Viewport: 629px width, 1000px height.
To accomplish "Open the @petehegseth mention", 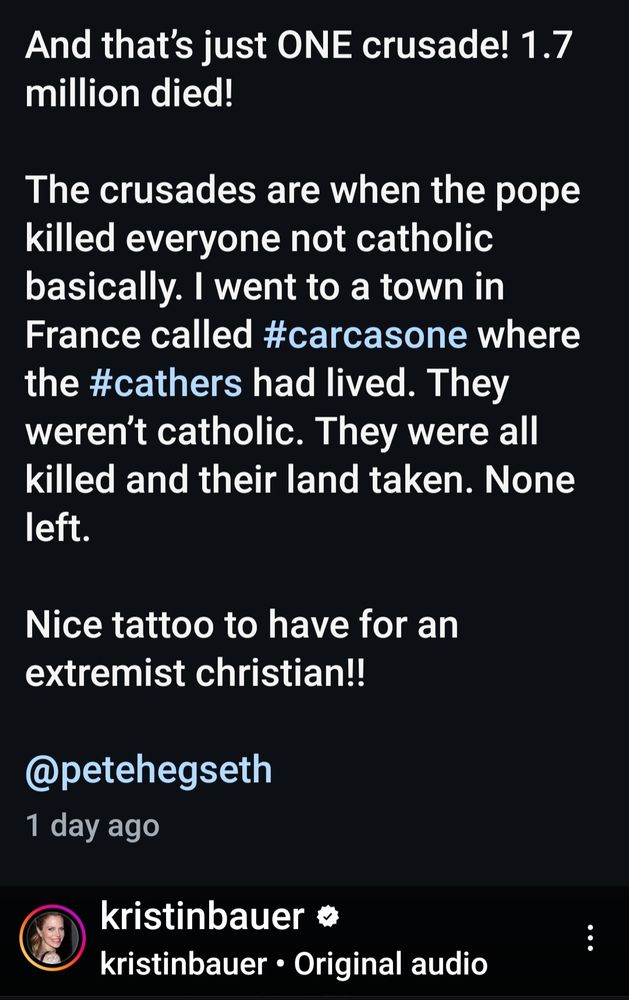I will [x=149, y=770].
